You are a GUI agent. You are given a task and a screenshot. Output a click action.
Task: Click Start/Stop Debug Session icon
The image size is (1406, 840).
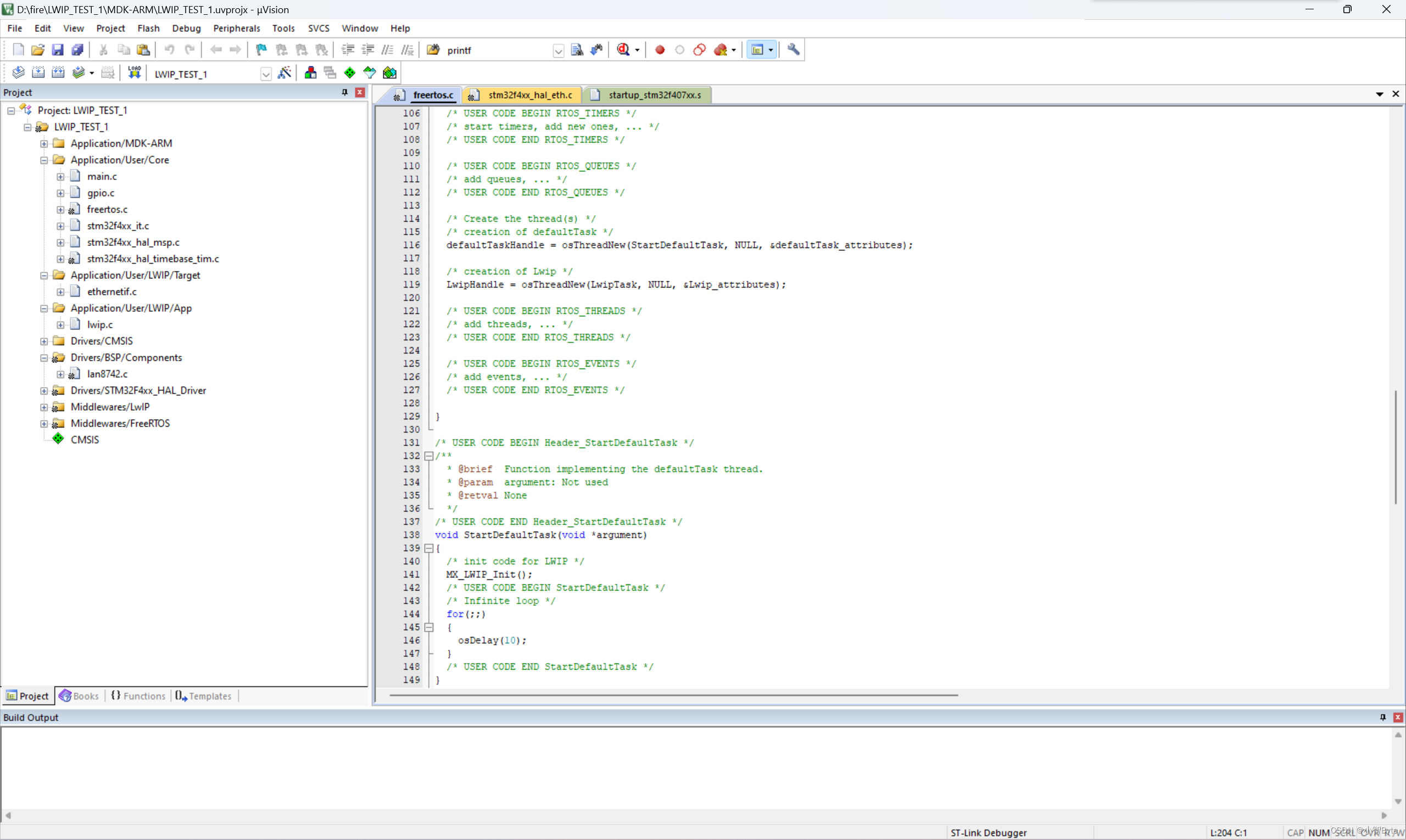tap(624, 50)
